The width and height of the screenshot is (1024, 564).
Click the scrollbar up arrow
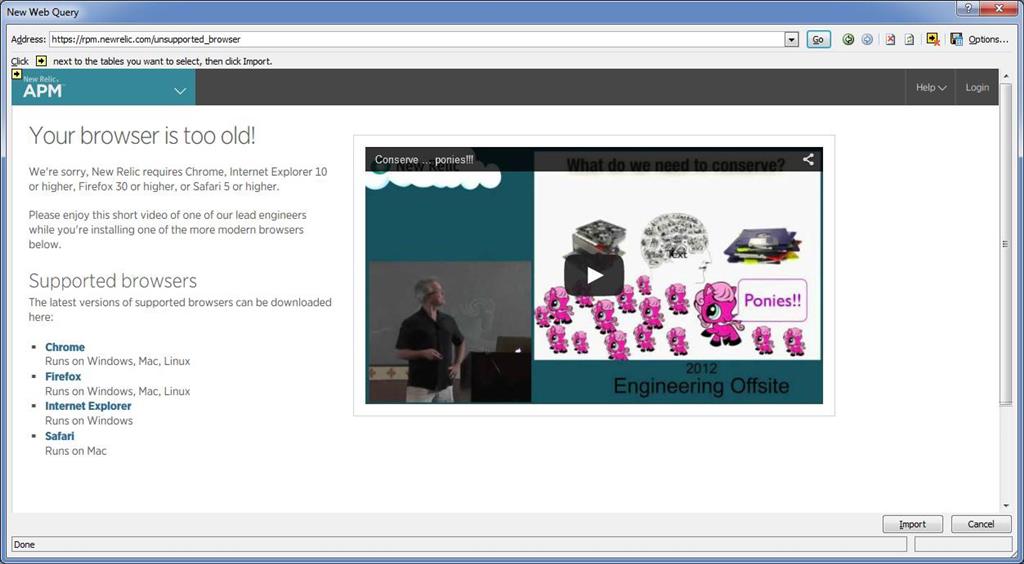1005,76
